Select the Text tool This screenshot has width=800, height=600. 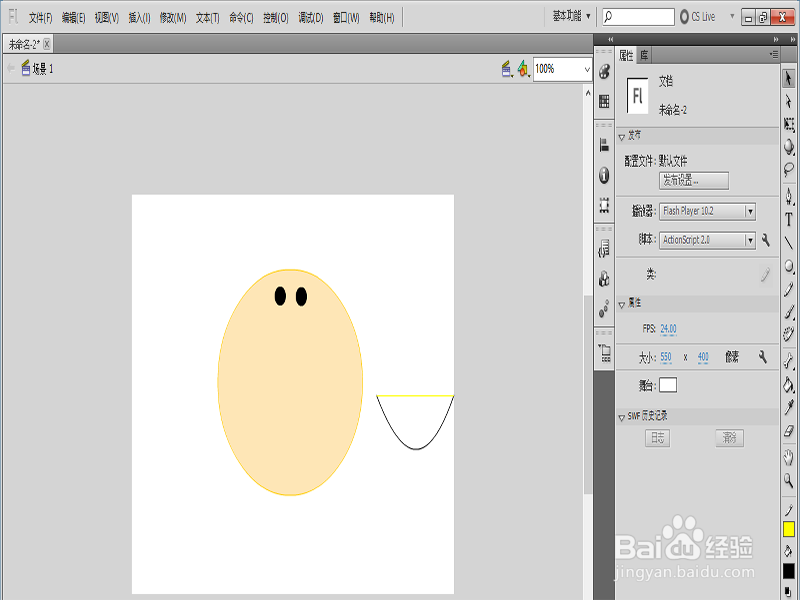click(x=789, y=219)
